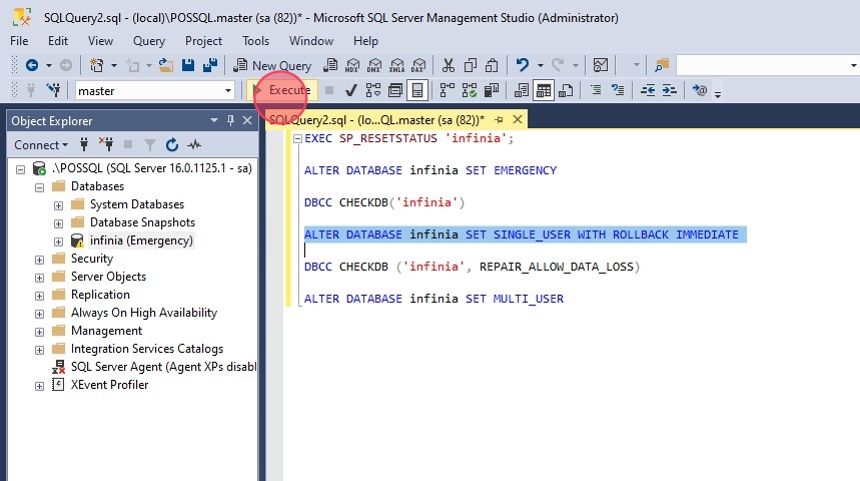860x481 pixels.
Task: Collapse the Databases folder
Action: [39, 187]
